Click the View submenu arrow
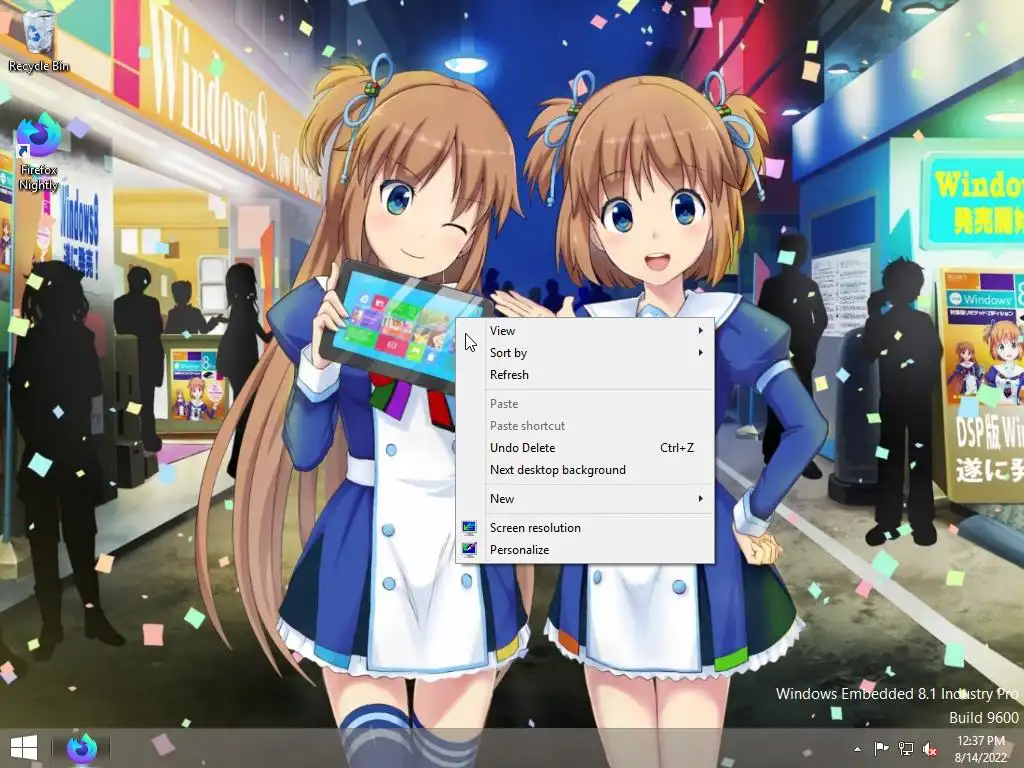The width and height of the screenshot is (1024, 768). coord(701,330)
